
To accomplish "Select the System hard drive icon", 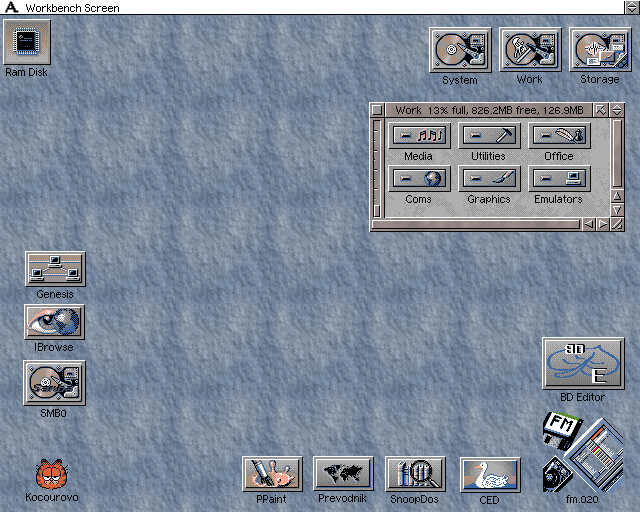I will (460, 50).
